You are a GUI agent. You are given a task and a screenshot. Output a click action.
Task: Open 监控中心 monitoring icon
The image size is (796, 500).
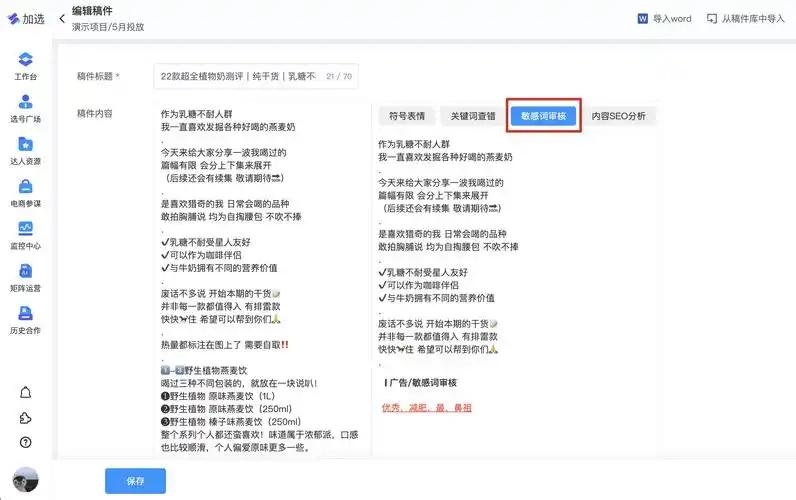(x=26, y=229)
